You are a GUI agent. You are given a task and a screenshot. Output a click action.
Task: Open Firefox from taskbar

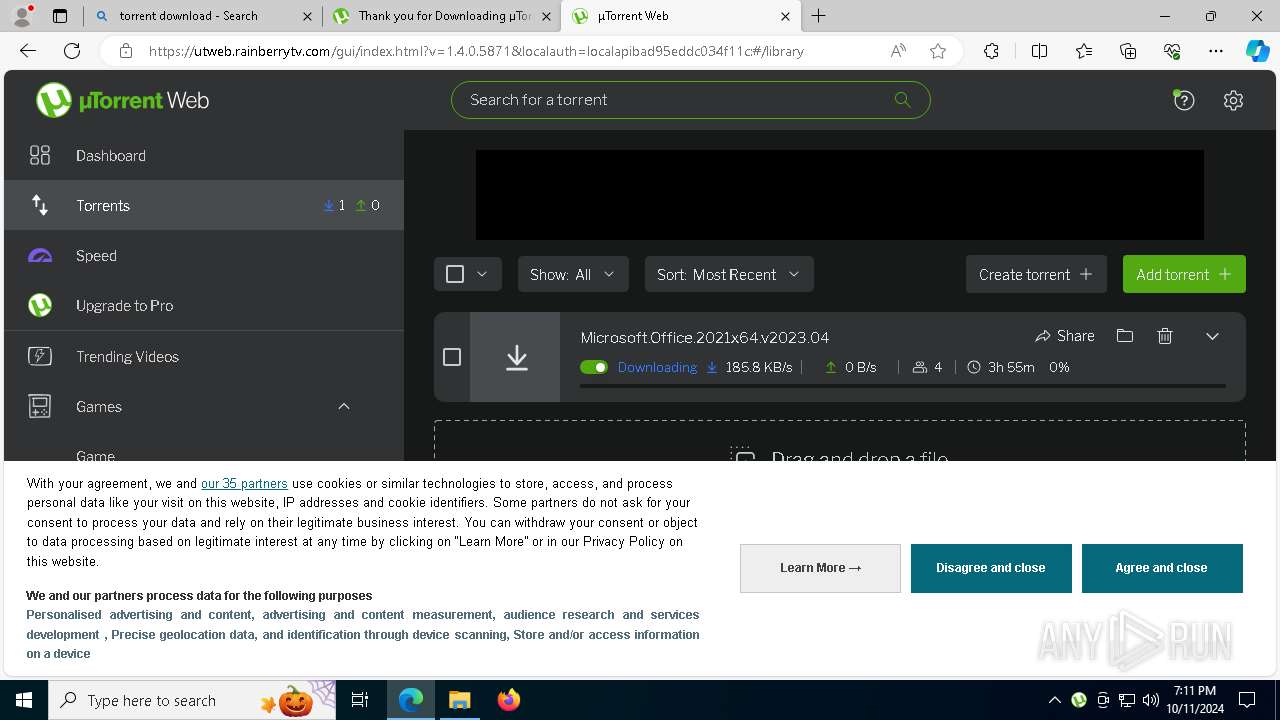click(509, 700)
